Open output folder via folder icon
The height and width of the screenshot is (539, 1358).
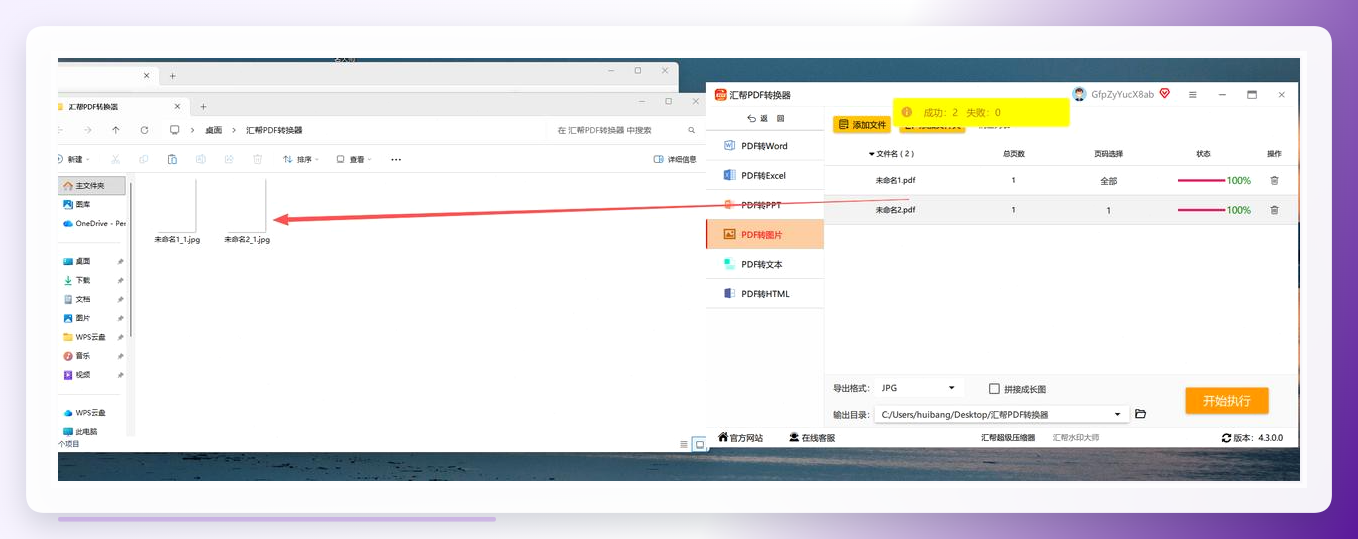point(1141,414)
